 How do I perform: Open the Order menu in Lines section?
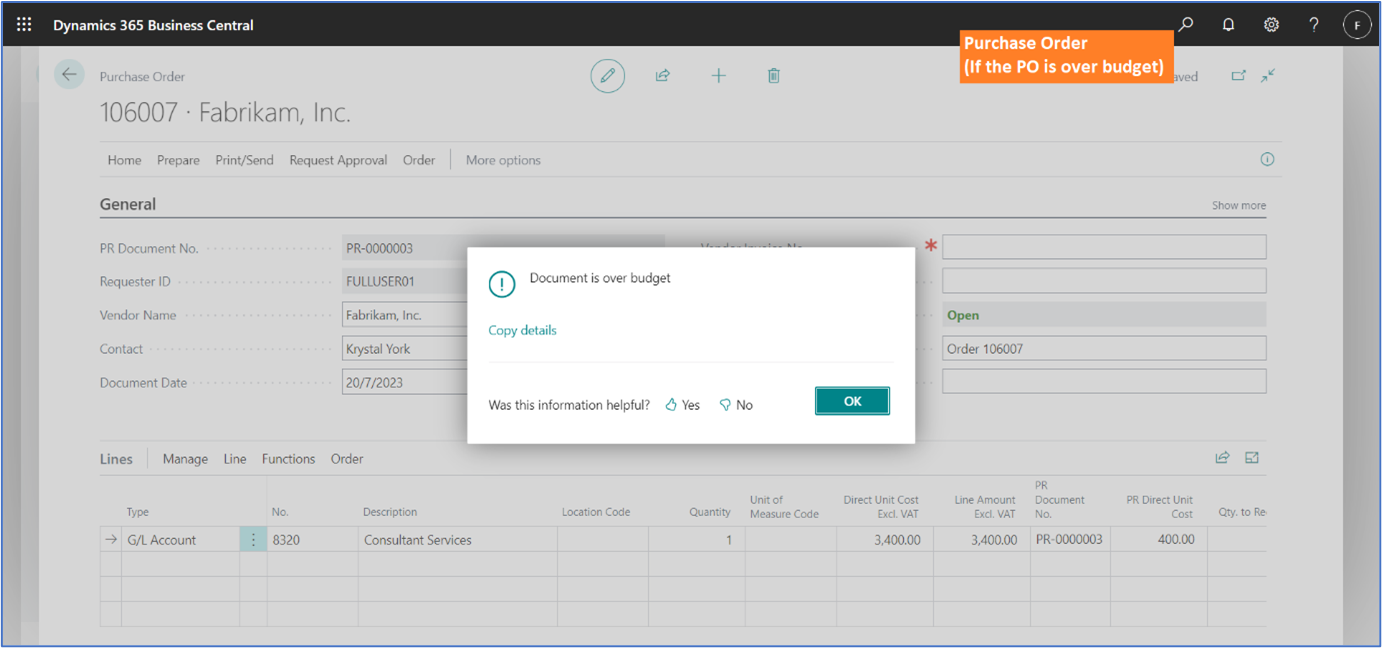tap(347, 459)
